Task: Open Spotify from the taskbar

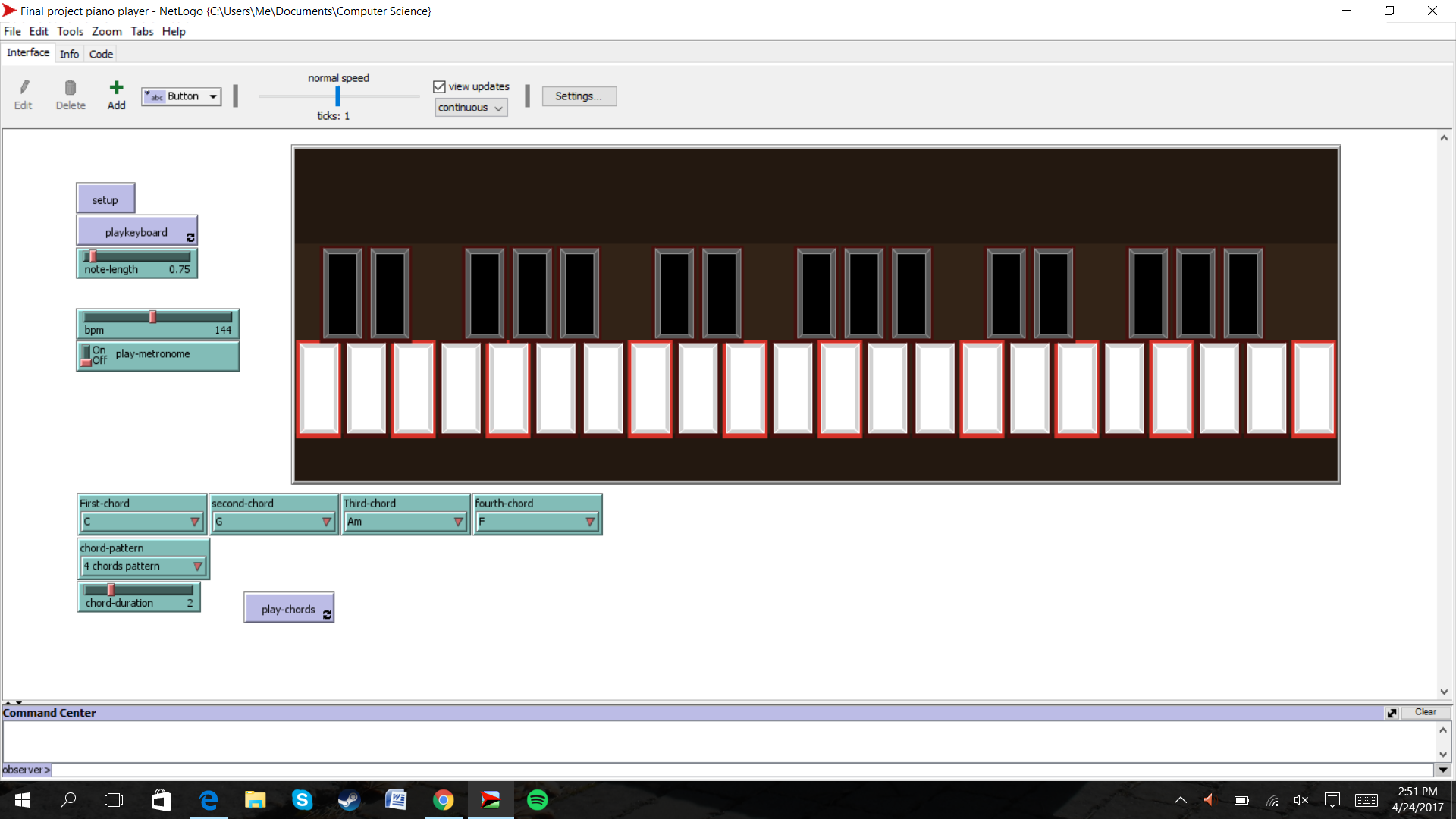Action: [537, 800]
